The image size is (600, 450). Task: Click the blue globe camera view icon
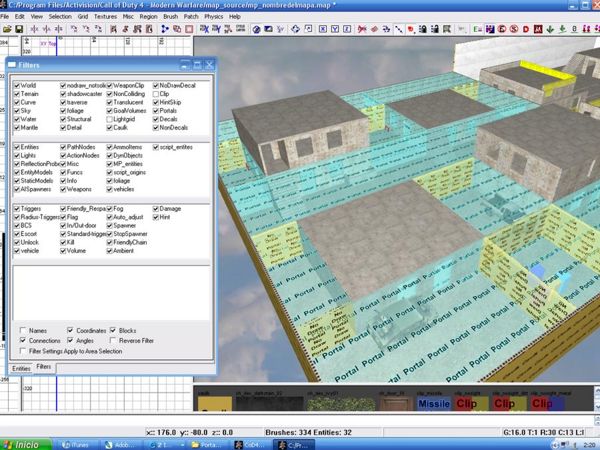pos(256,29)
